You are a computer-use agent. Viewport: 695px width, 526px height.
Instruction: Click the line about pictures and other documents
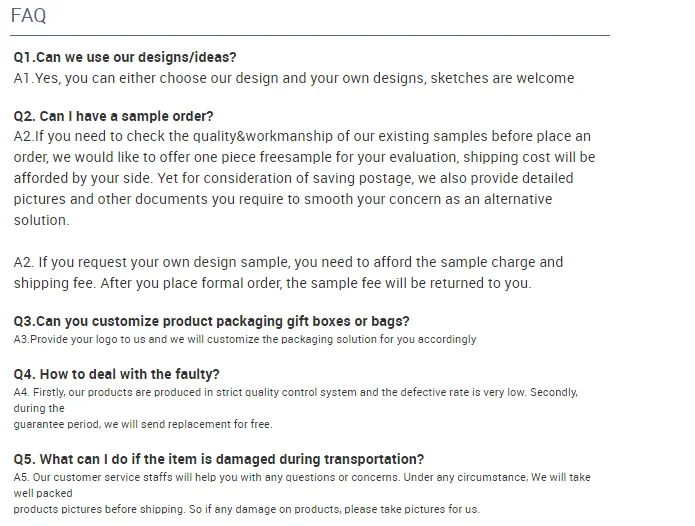tap(283, 199)
